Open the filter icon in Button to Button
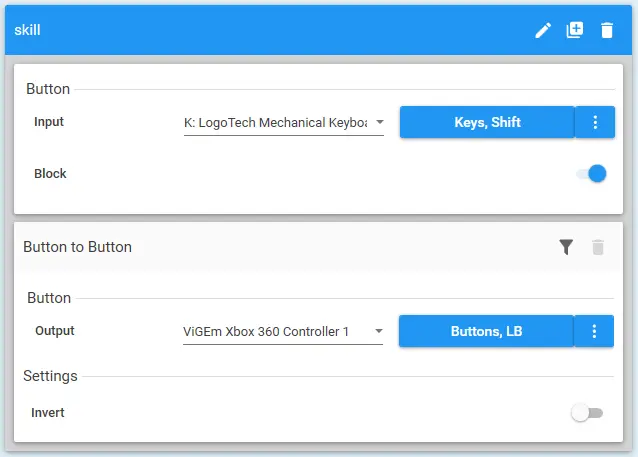 [566, 247]
